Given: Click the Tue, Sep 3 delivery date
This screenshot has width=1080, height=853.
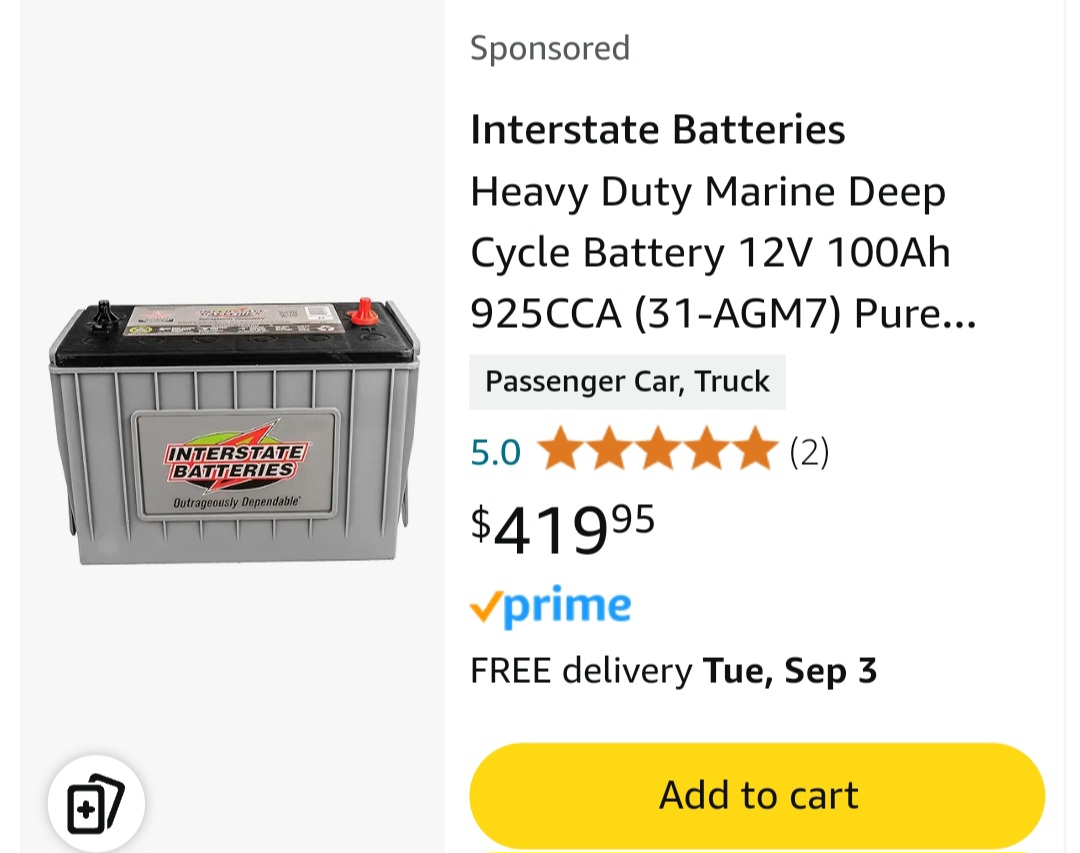Looking at the screenshot, I should [790, 671].
